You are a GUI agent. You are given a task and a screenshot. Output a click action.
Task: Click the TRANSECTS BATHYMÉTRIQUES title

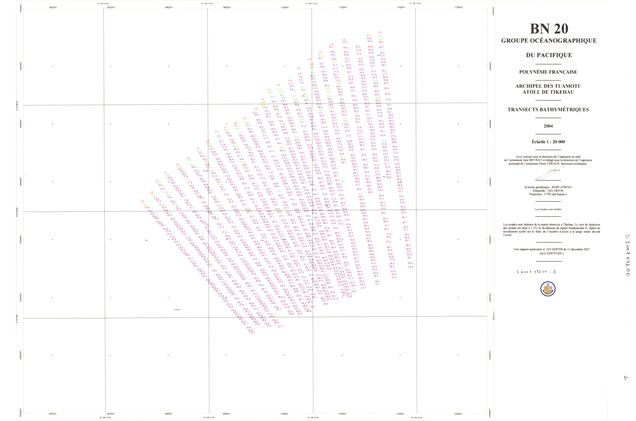coord(547,108)
